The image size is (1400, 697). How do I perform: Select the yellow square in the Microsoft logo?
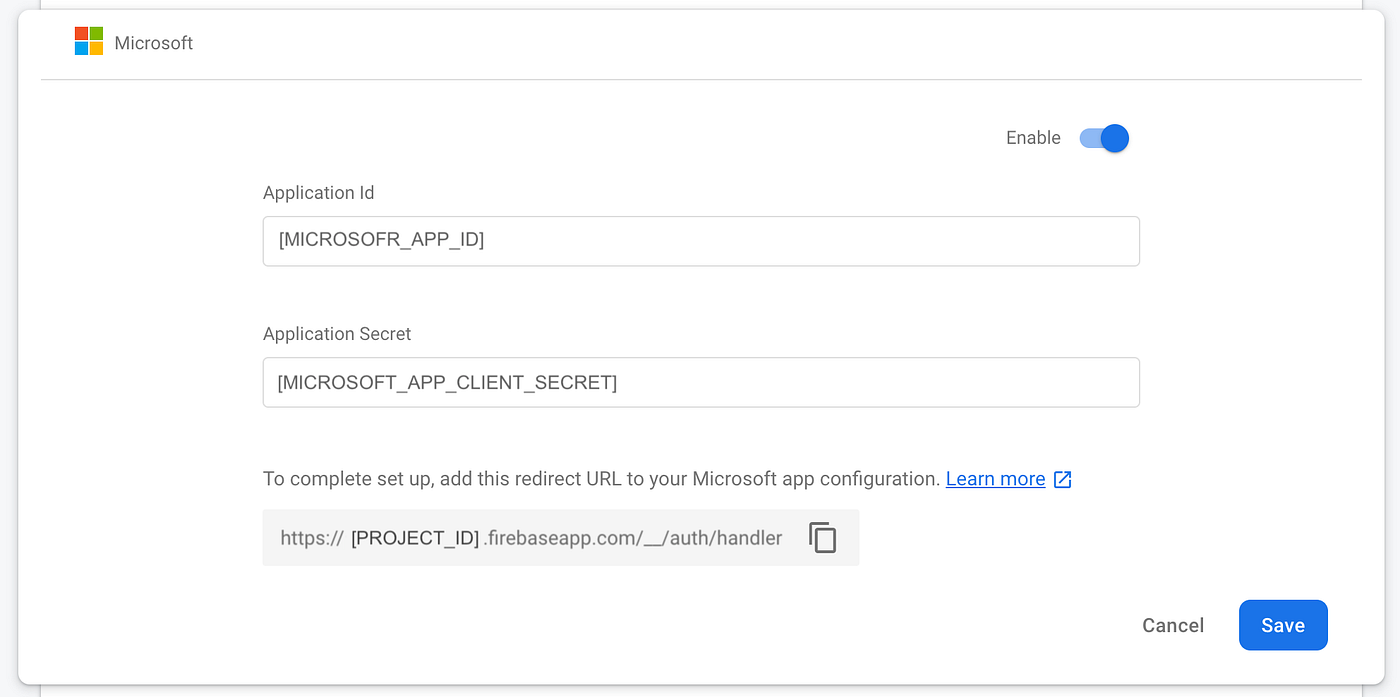click(96, 49)
